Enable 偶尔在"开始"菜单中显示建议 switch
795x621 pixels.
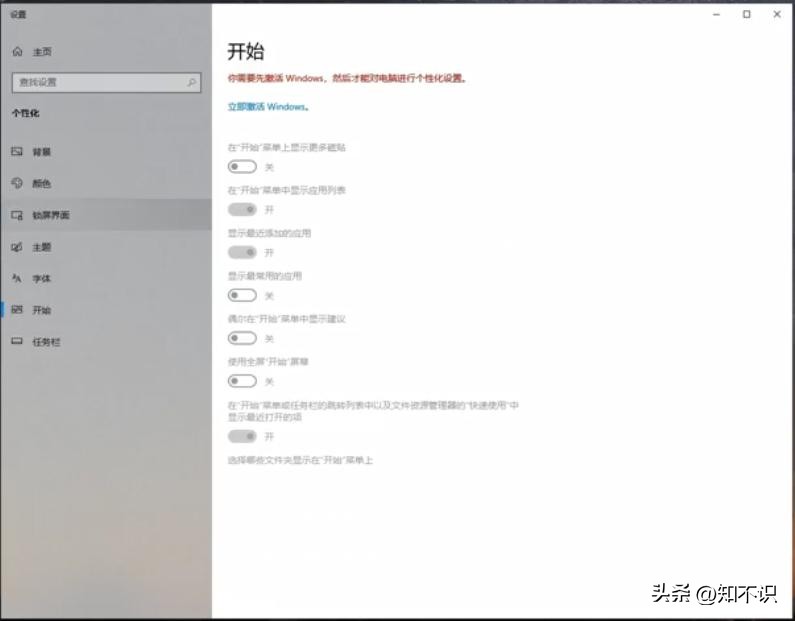(242, 338)
